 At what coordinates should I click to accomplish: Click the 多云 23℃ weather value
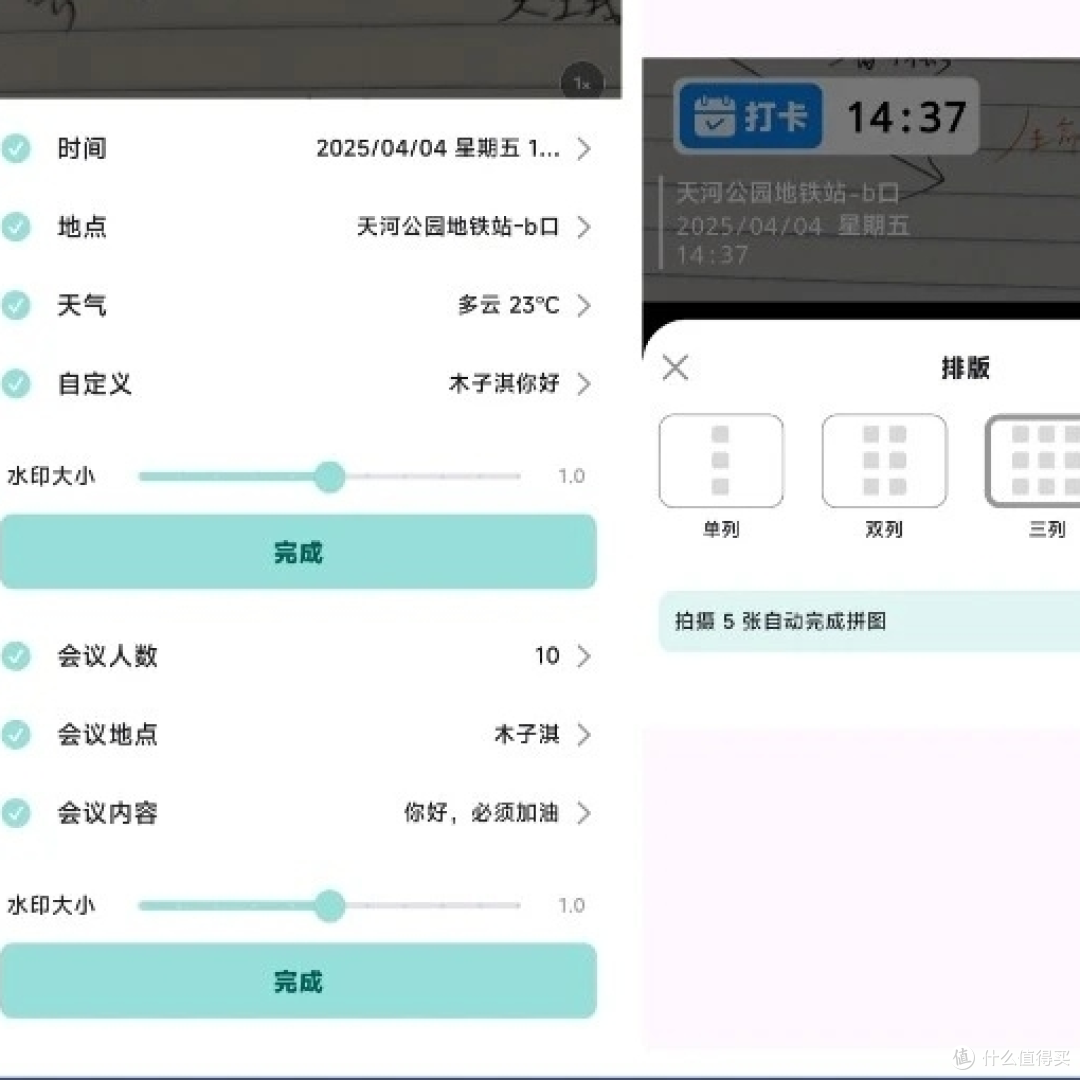[508, 305]
